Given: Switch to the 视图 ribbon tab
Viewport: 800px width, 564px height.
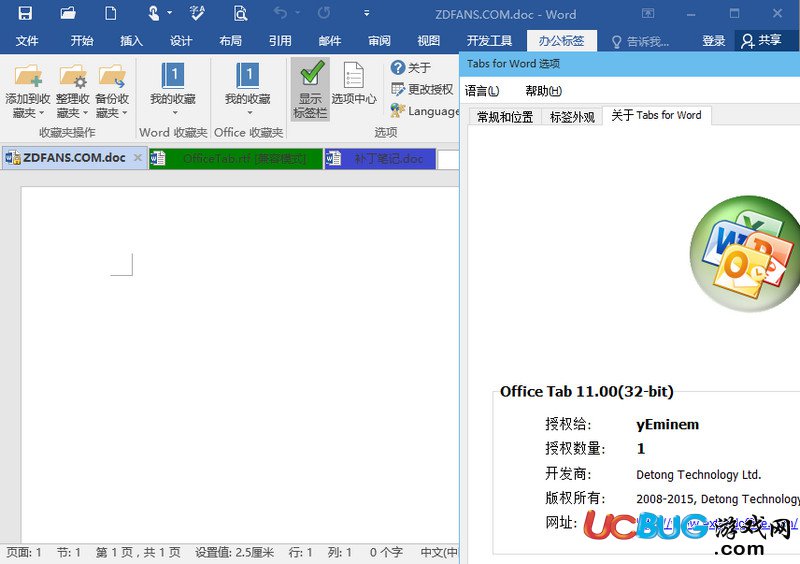Looking at the screenshot, I should [429, 41].
